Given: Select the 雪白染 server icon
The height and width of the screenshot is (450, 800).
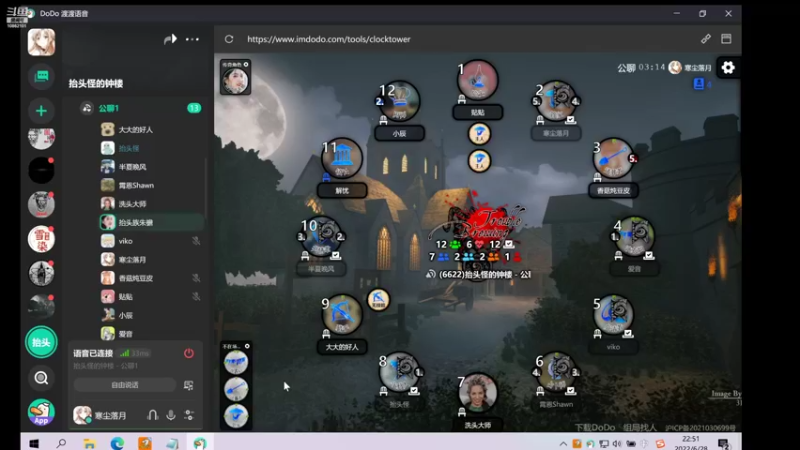Looking at the screenshot, I should 41,239.
